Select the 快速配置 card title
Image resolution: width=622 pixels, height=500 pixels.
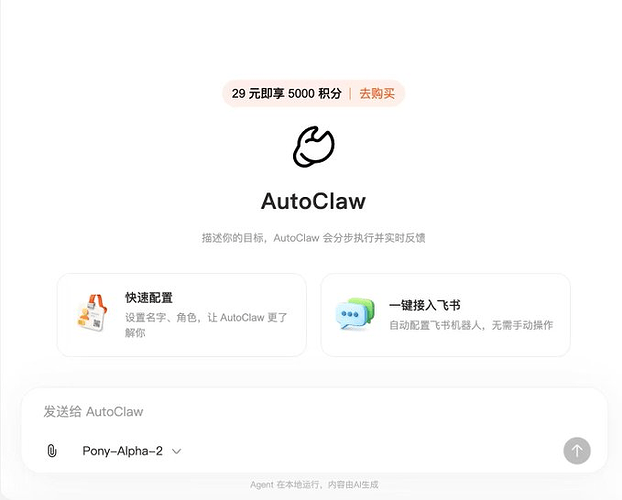[149, 297]
